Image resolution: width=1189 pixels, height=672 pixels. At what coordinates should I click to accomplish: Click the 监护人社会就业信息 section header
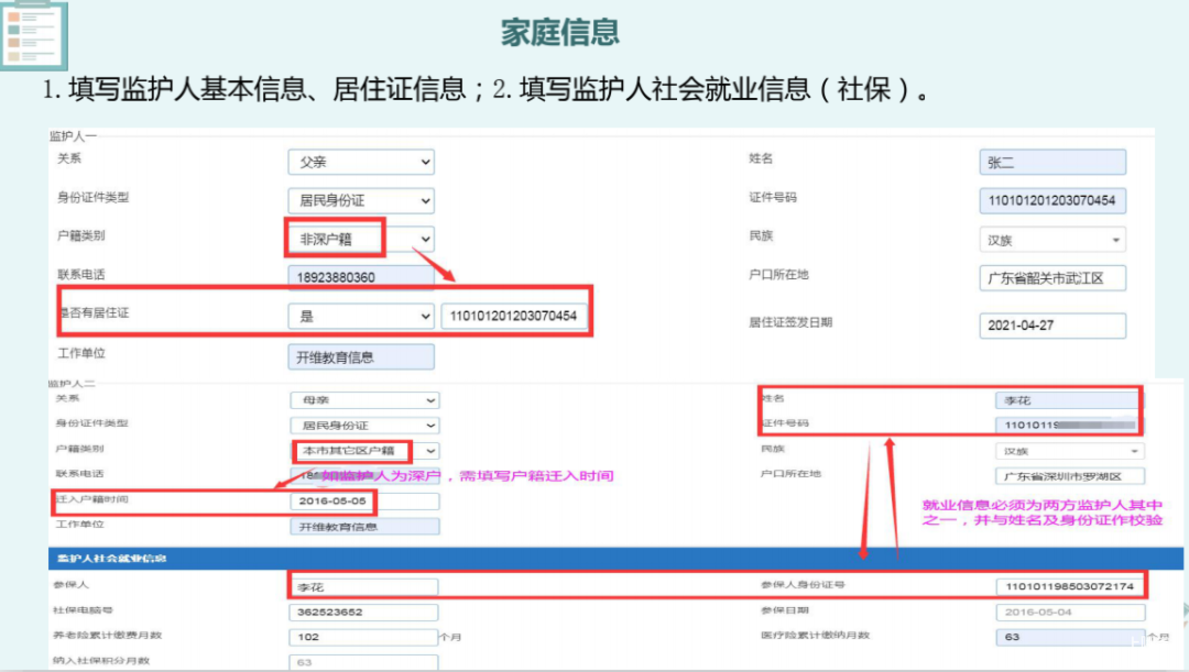tap(616, 558)
